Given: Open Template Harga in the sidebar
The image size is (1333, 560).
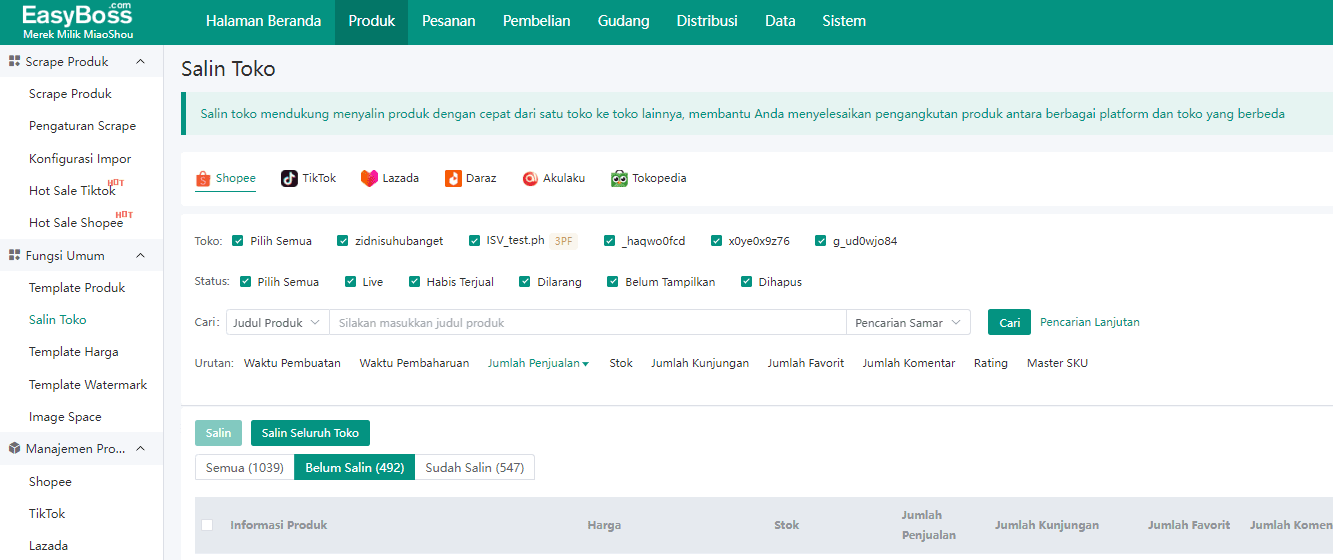Looking at the screenshot, I should point(74,352).
